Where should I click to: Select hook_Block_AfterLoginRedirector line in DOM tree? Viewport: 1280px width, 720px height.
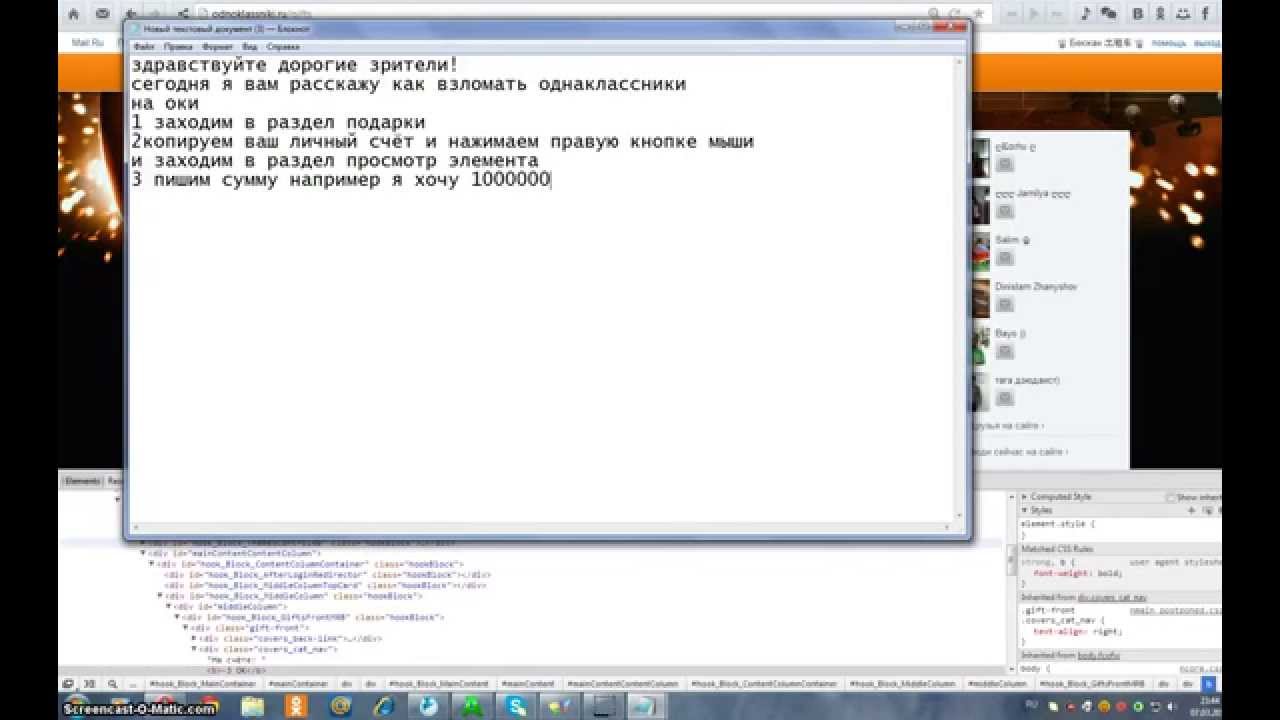click(x=325, y=575)
